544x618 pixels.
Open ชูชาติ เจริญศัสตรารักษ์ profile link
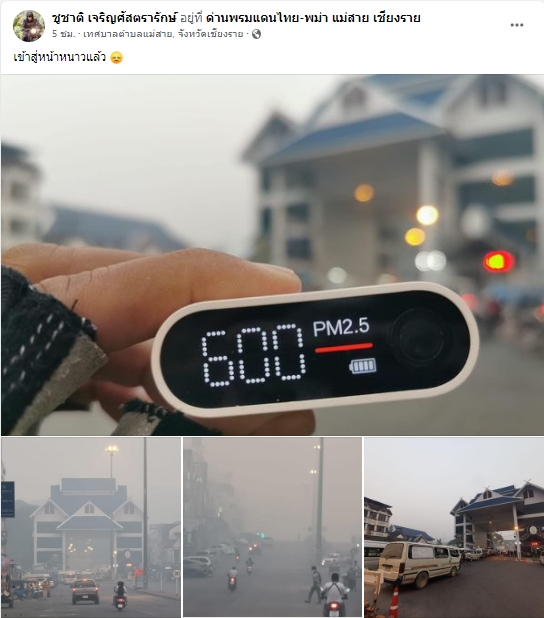115,18
